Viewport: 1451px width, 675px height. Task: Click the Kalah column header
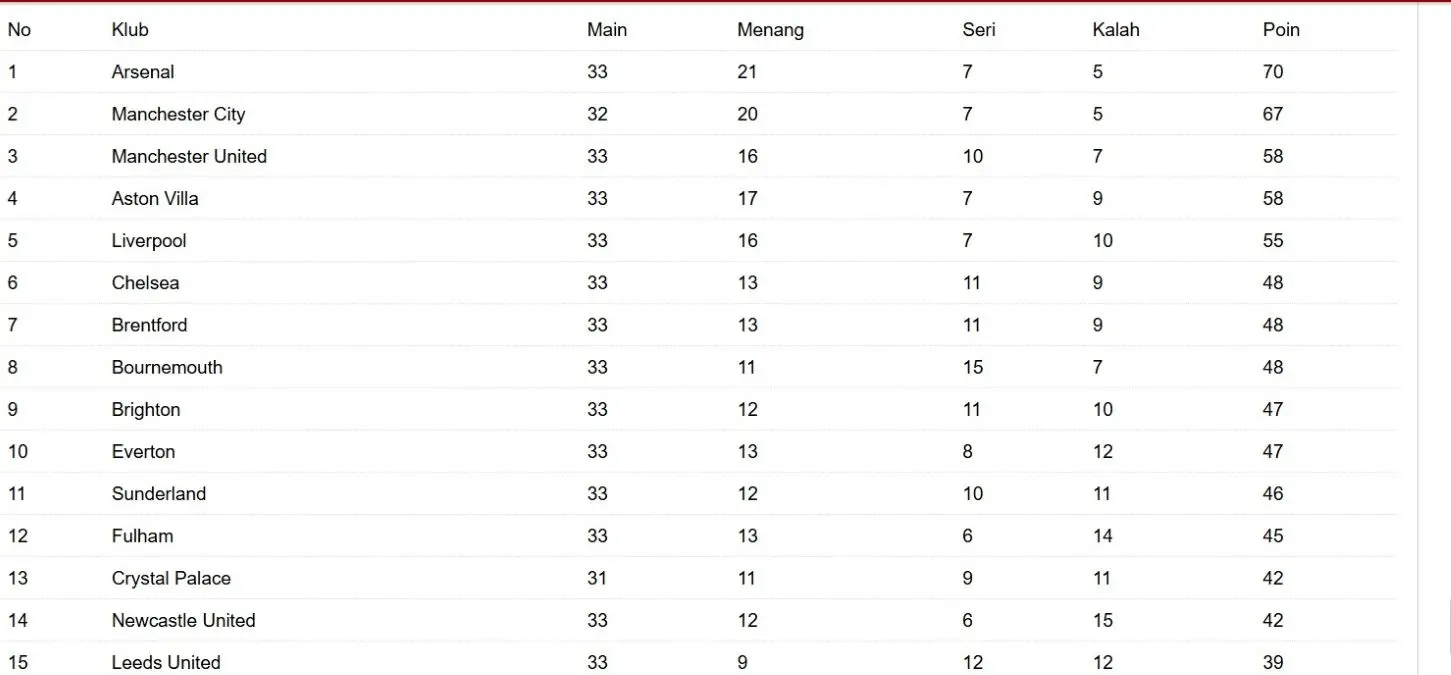[x=1115, y=30]
